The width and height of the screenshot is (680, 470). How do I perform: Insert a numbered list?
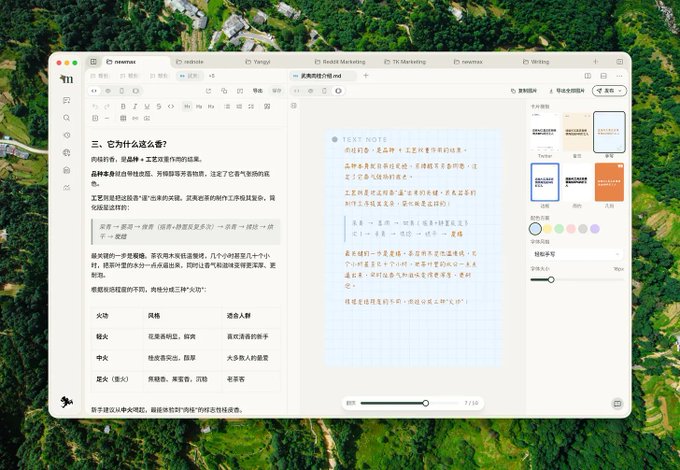pos(239,106)
